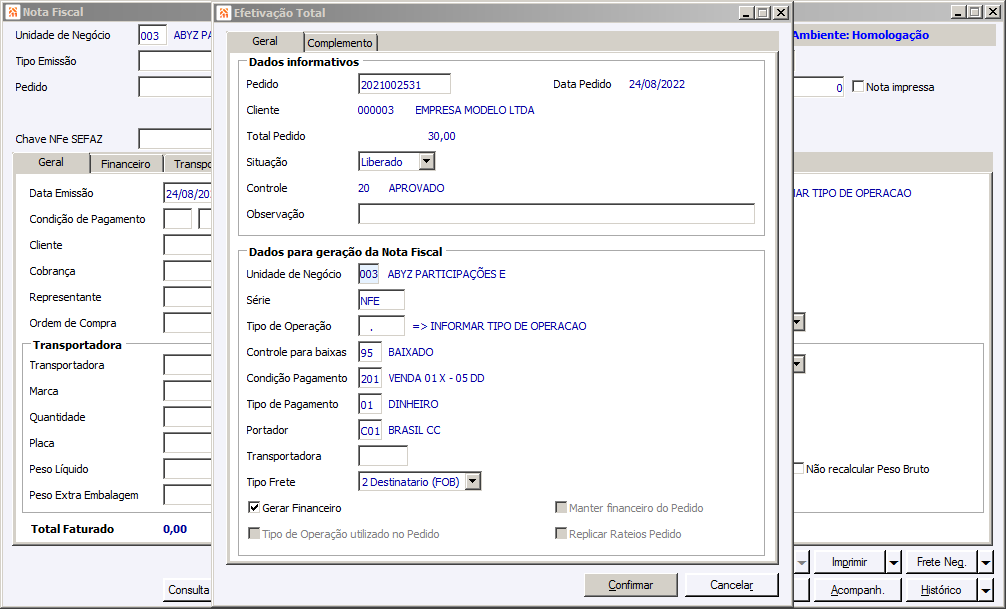Click Data Pedido value 24/08/2022
1006x609 pixels.
click(656, 84)
